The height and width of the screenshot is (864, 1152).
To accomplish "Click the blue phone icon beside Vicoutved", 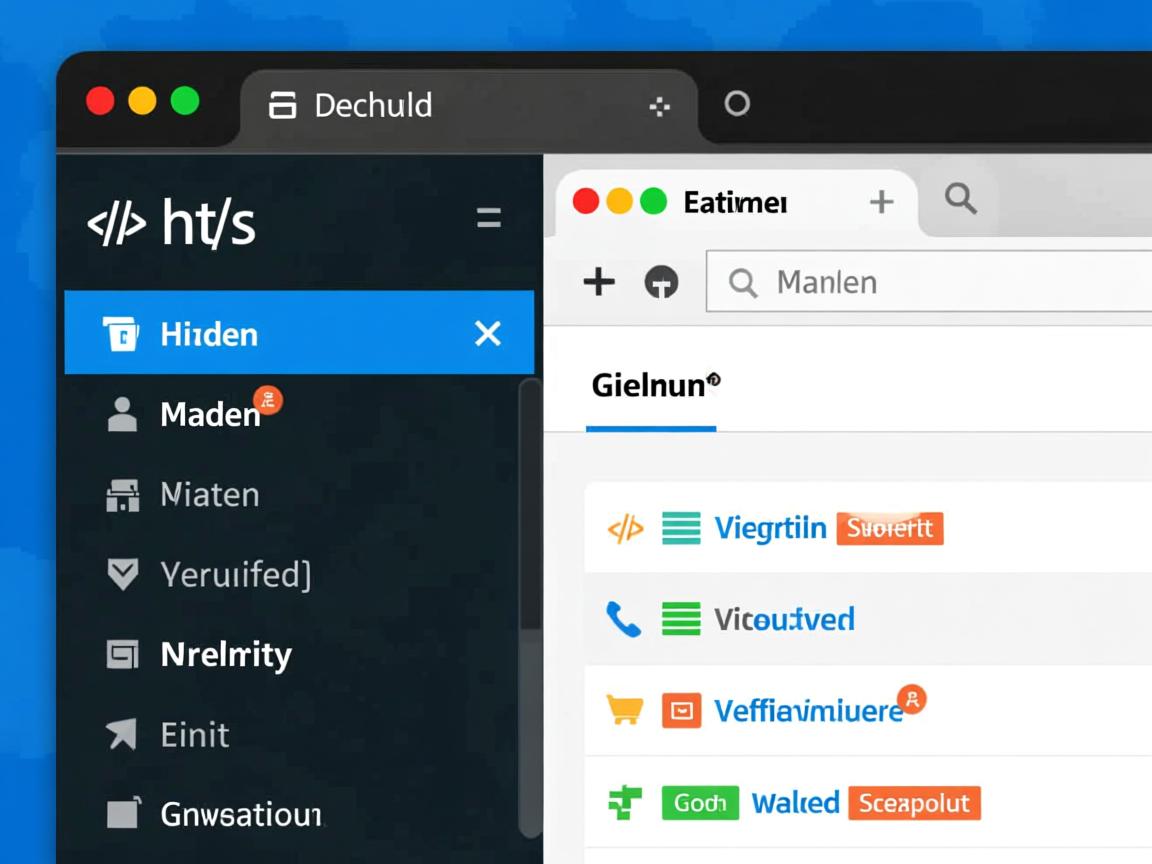I will click(x=623, y=619).
